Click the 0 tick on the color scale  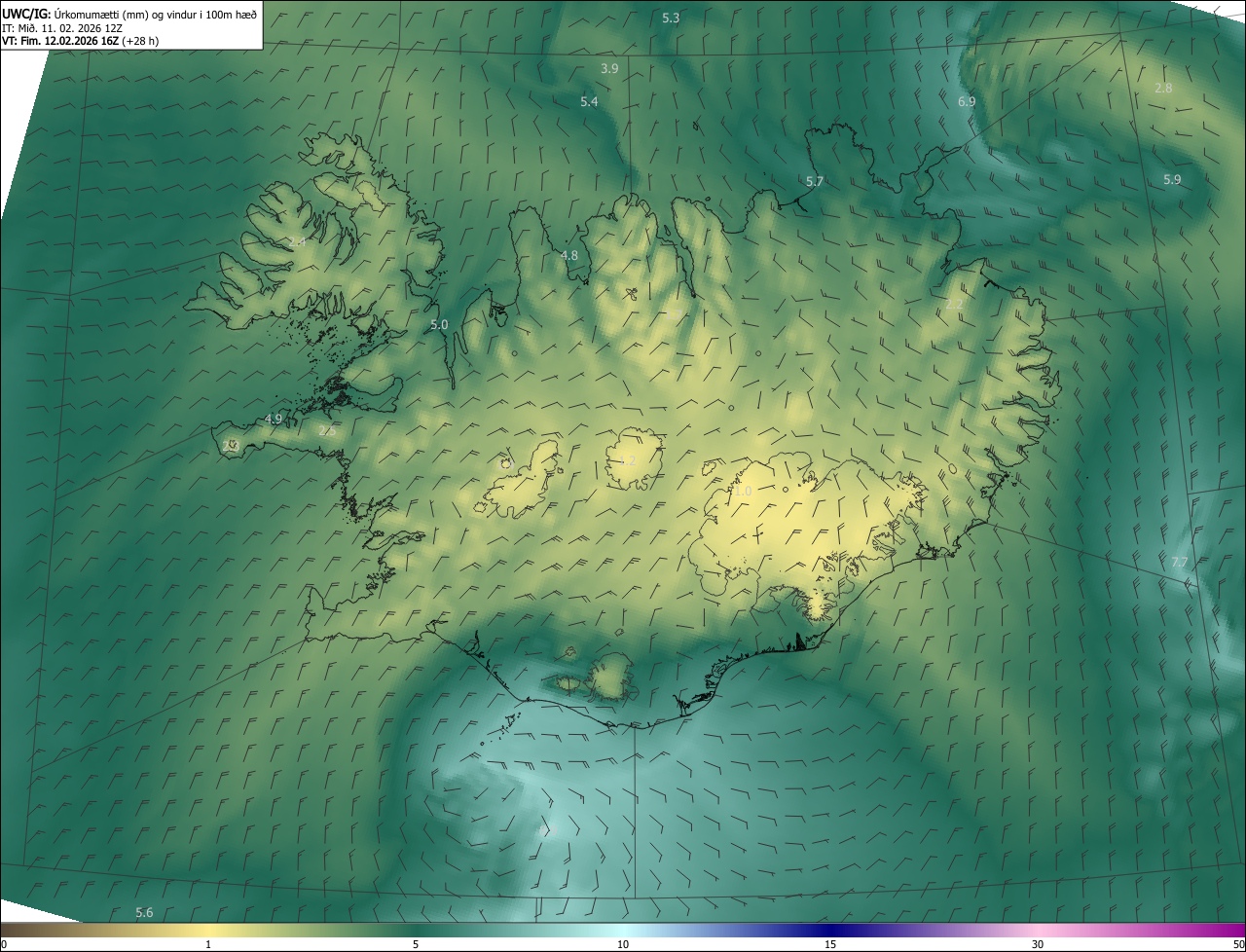click(x=4, y=944)
